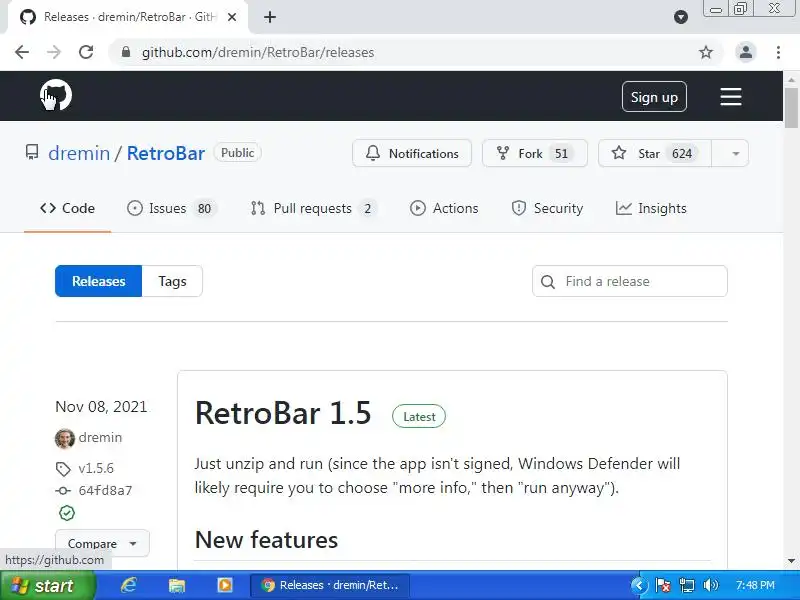Close the Releases GitHub tab

[x=232, y=17]
